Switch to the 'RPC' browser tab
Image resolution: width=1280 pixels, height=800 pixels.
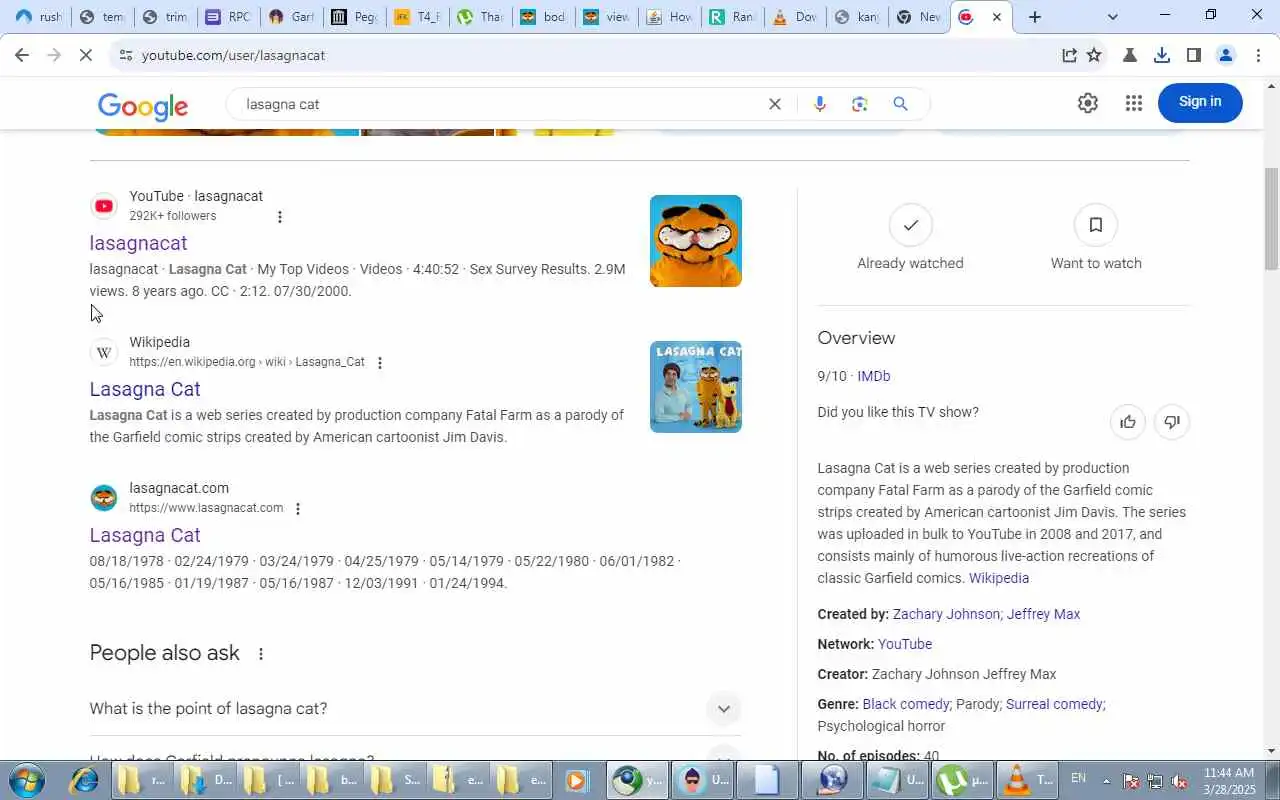tap(228, 17)
